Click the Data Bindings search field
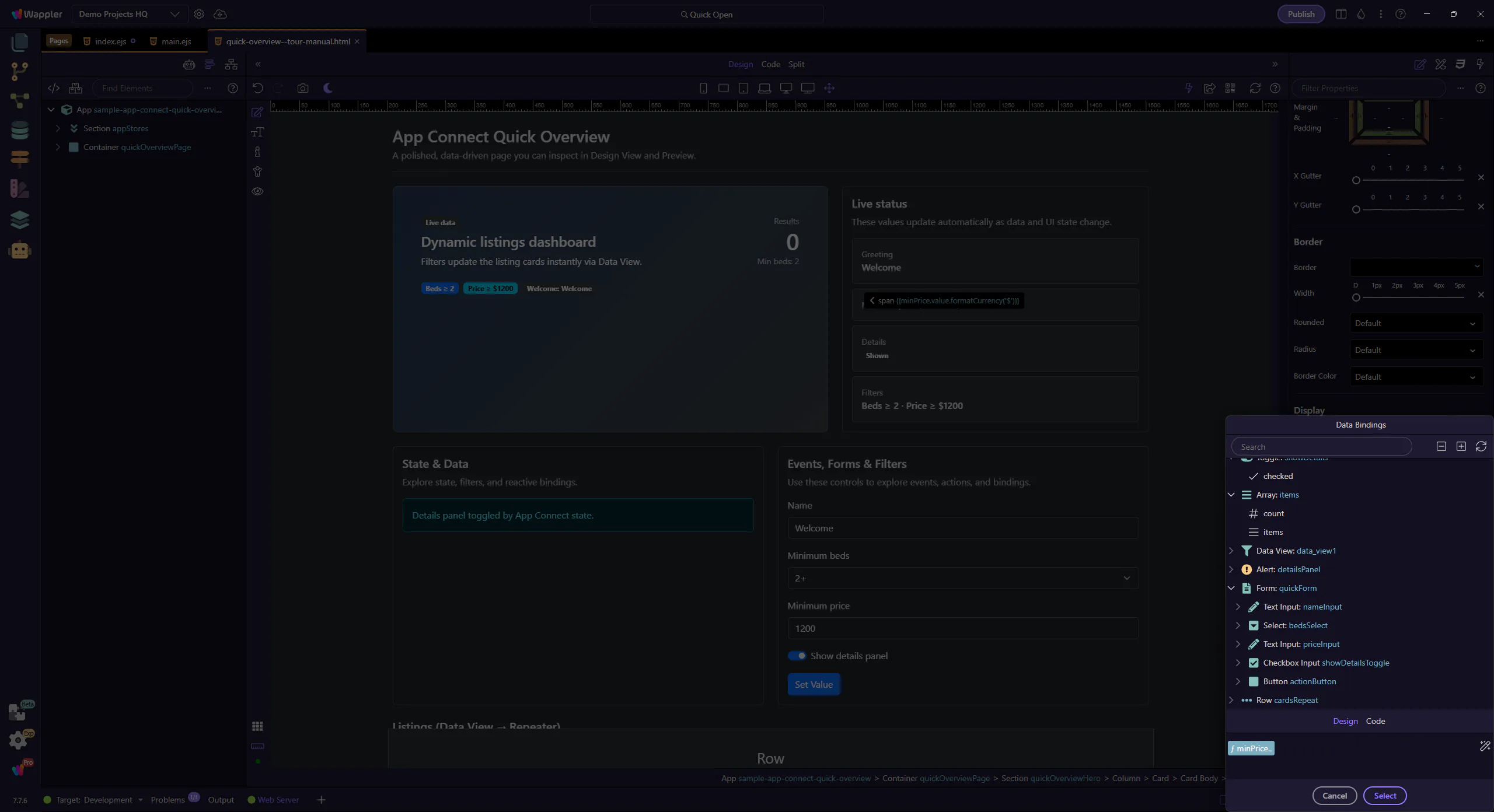This screenshot has height=812, width=1494. [x=1321, y=447]
